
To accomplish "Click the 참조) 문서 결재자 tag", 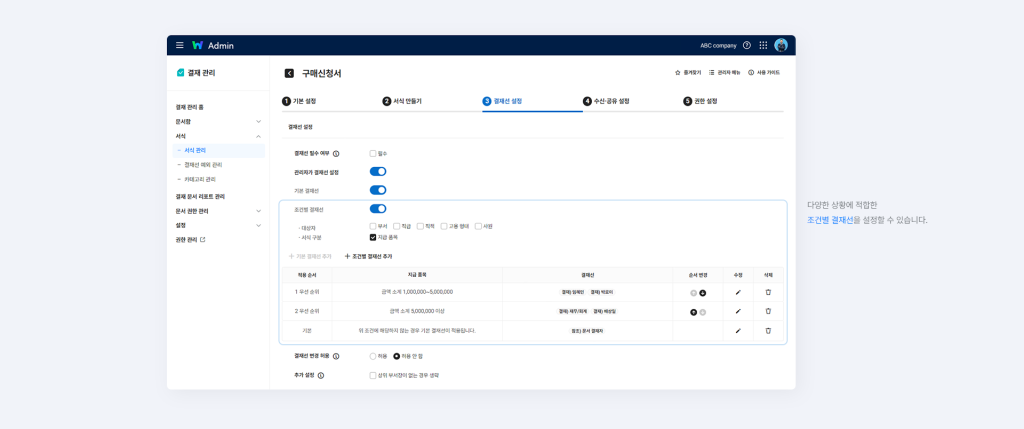I will [x=587, y=331].
